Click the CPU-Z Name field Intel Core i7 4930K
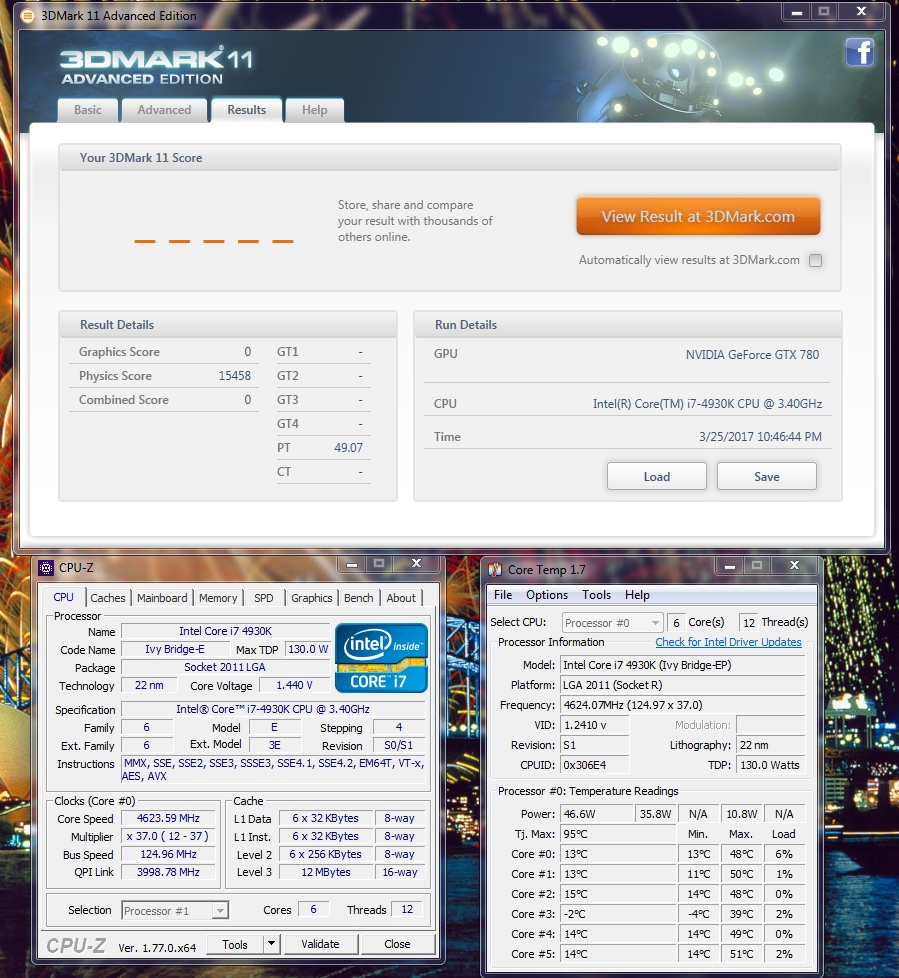Image resolution: width=899 pixels, height=978 pixels. [225, 631]
